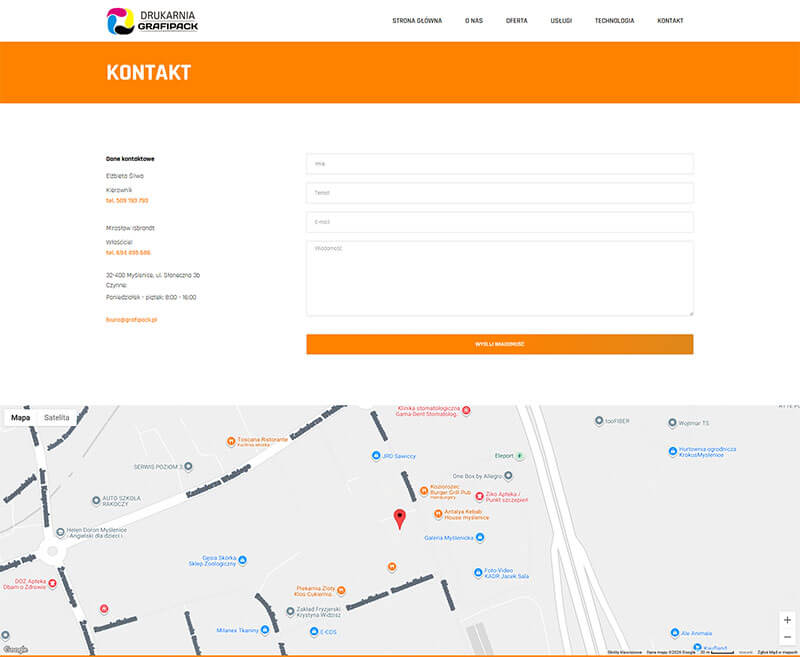
Task: Click the Drukarnia Grafipack logo
Action: coord(153,20)
